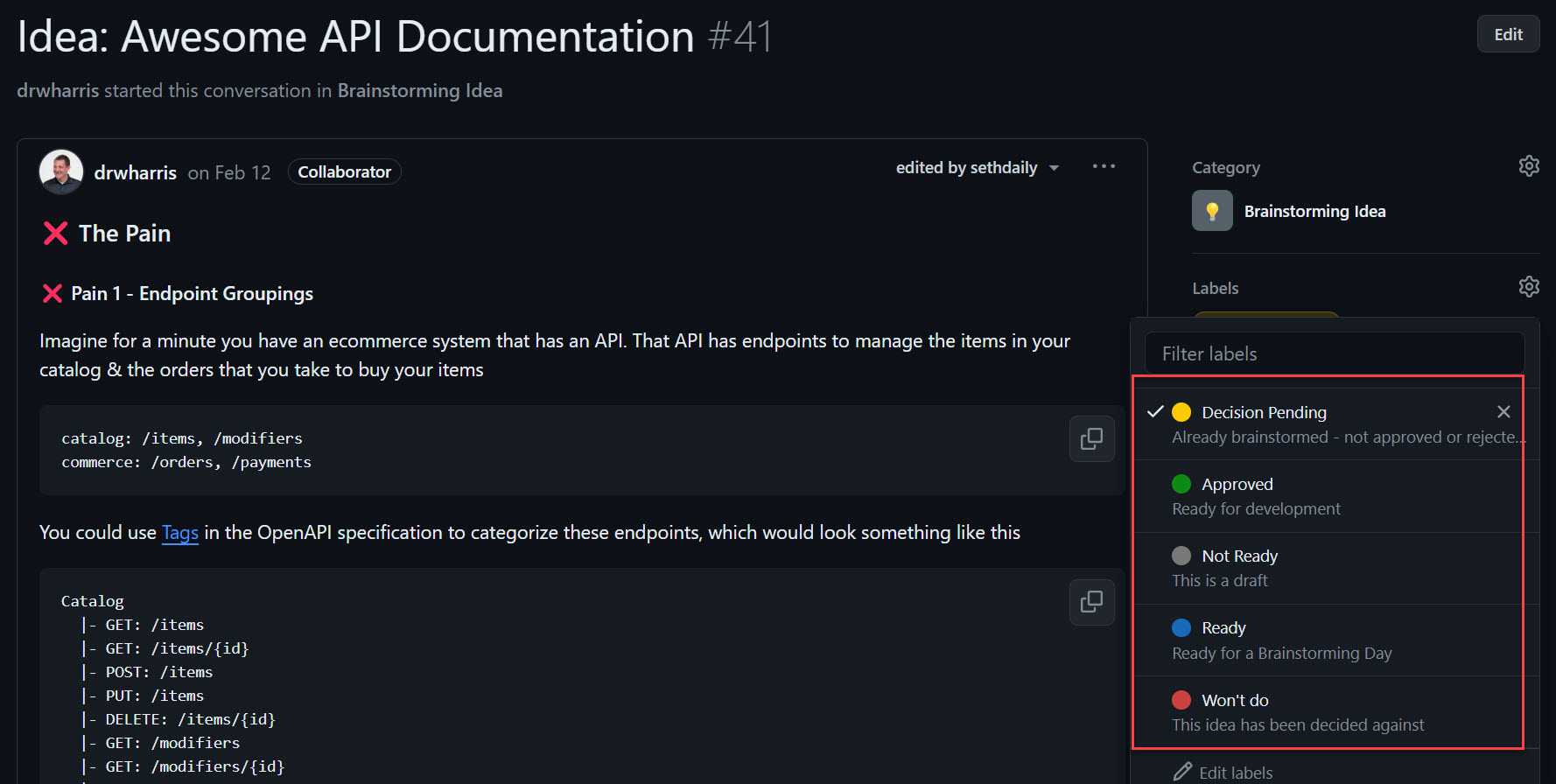This screenshot has width=1556, height=784.
Task: Select the Approved label option
Action: coord(1237,485)
